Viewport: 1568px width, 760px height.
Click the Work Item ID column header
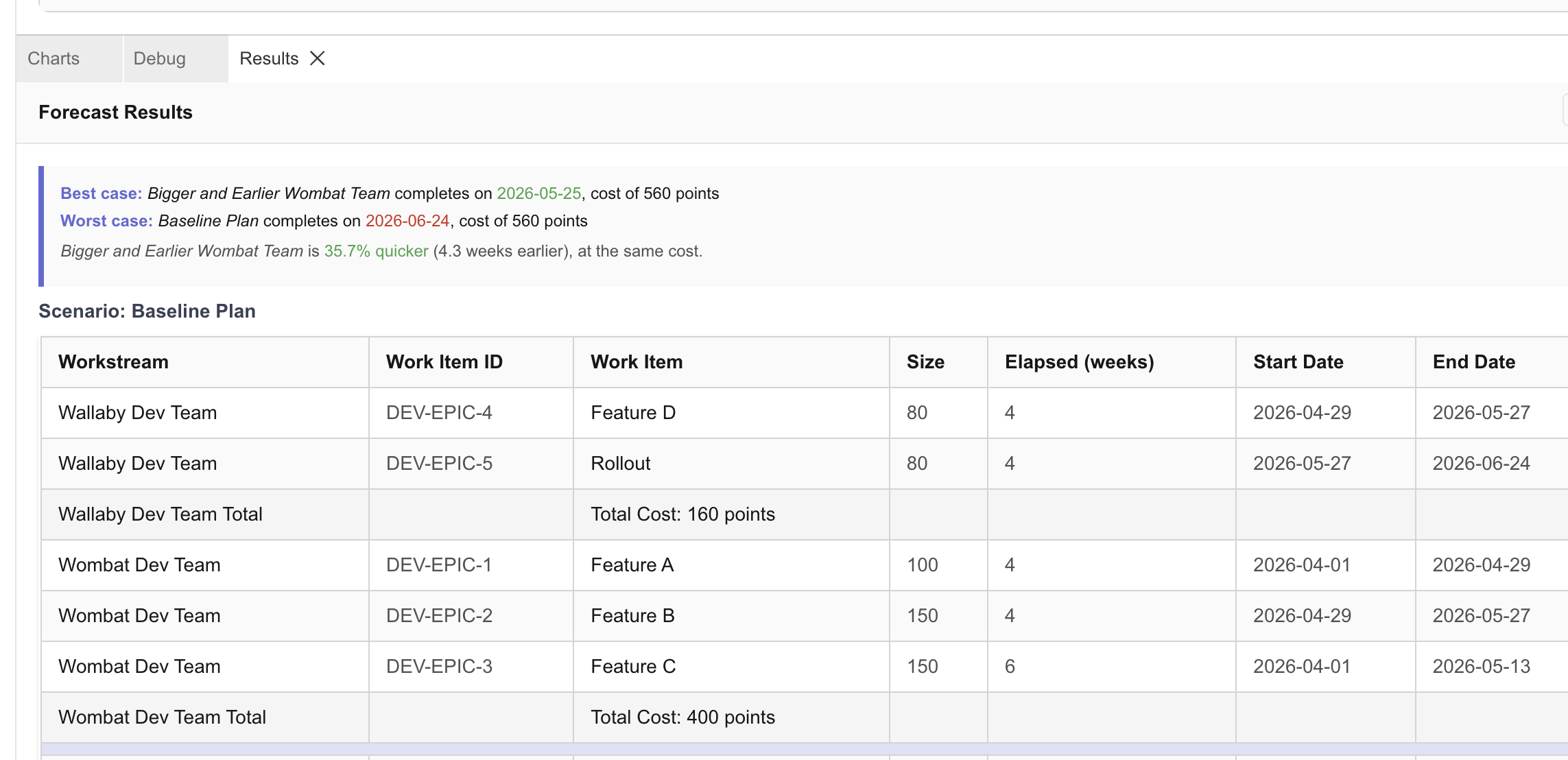tap(444, 361)
